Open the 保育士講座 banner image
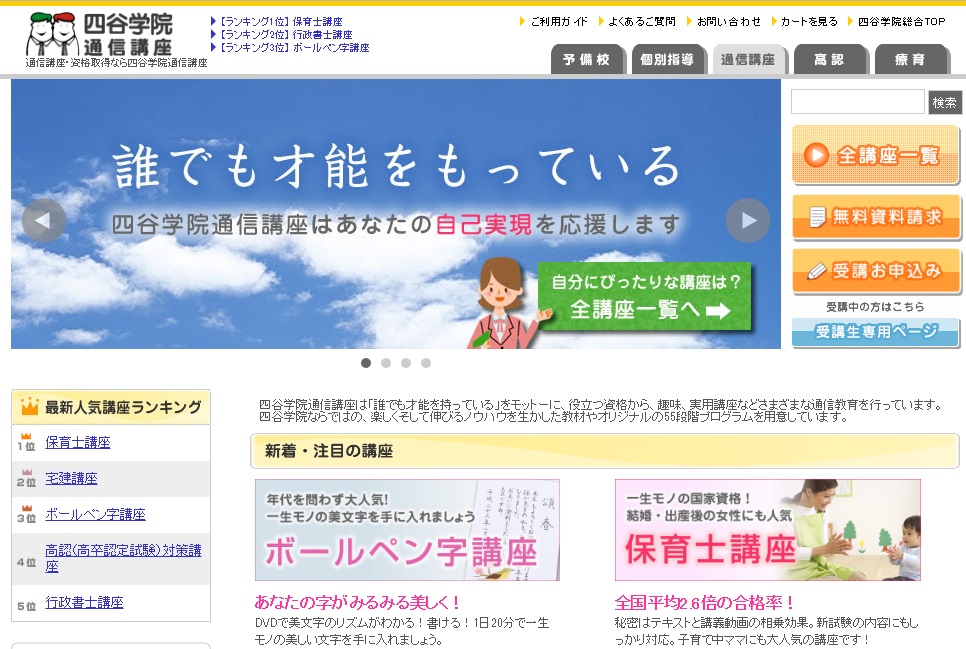Viewport: 966px width, 649px height. pos(768,530)
